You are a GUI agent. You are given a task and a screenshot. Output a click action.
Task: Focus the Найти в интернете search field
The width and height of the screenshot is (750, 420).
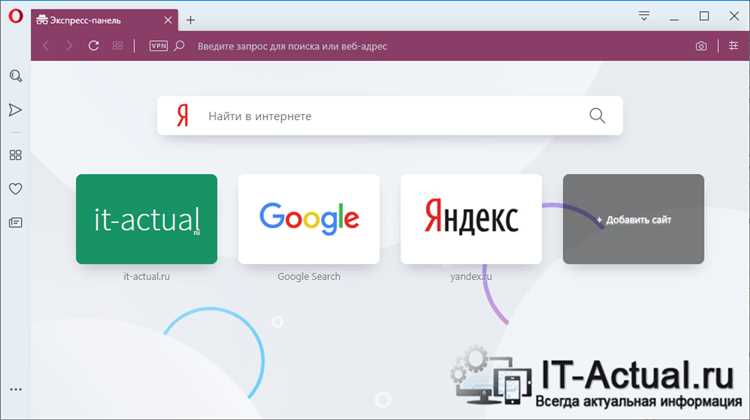click(392, 116)
